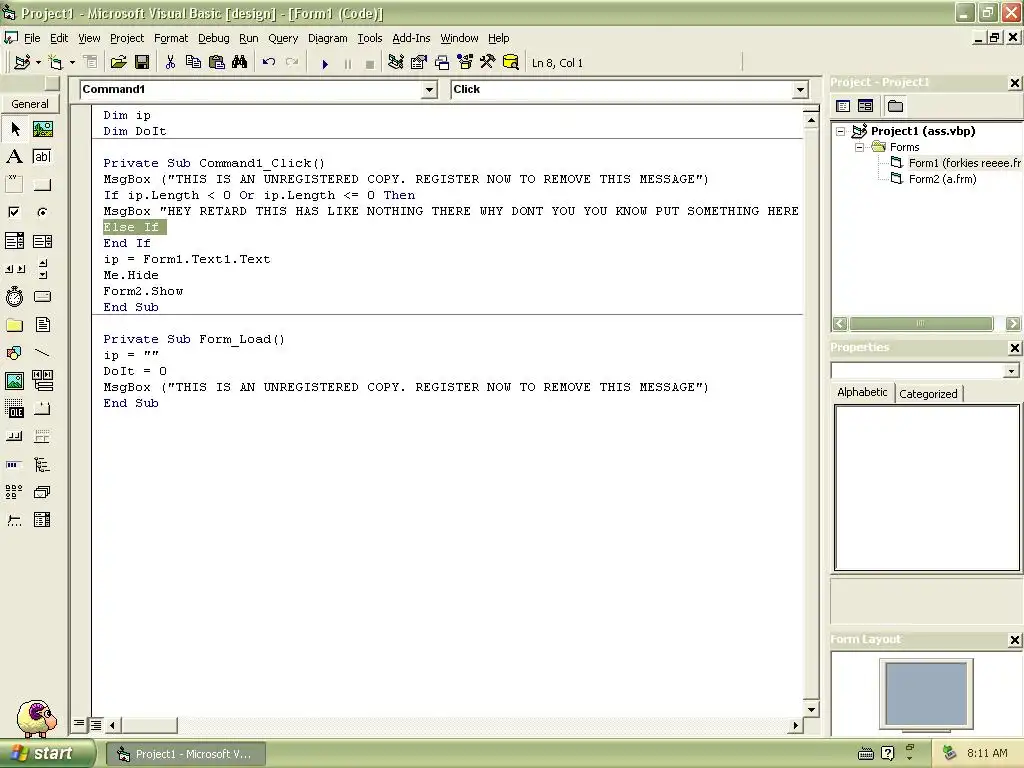
Task: Click the Break (pause) toolbar button
Action: click(347, 64)
